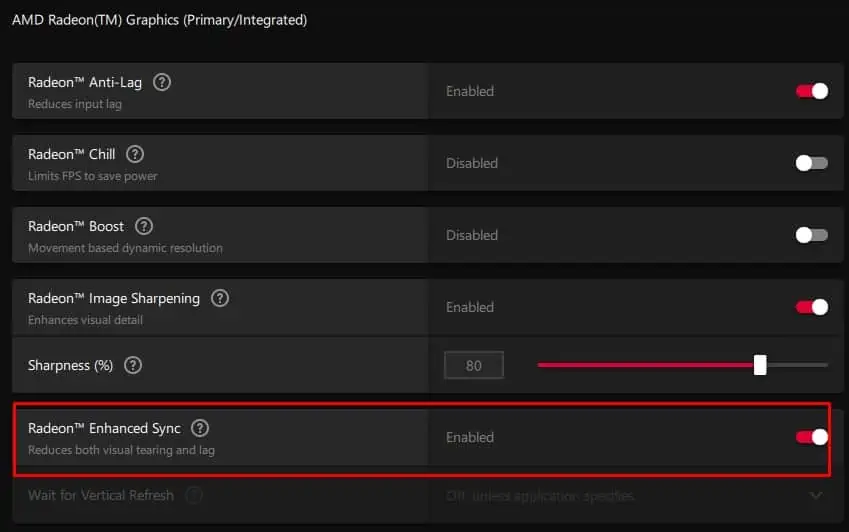Click the Radeon Chill help icon
Viewport: 849px width, 532px height.
(135, 154)
